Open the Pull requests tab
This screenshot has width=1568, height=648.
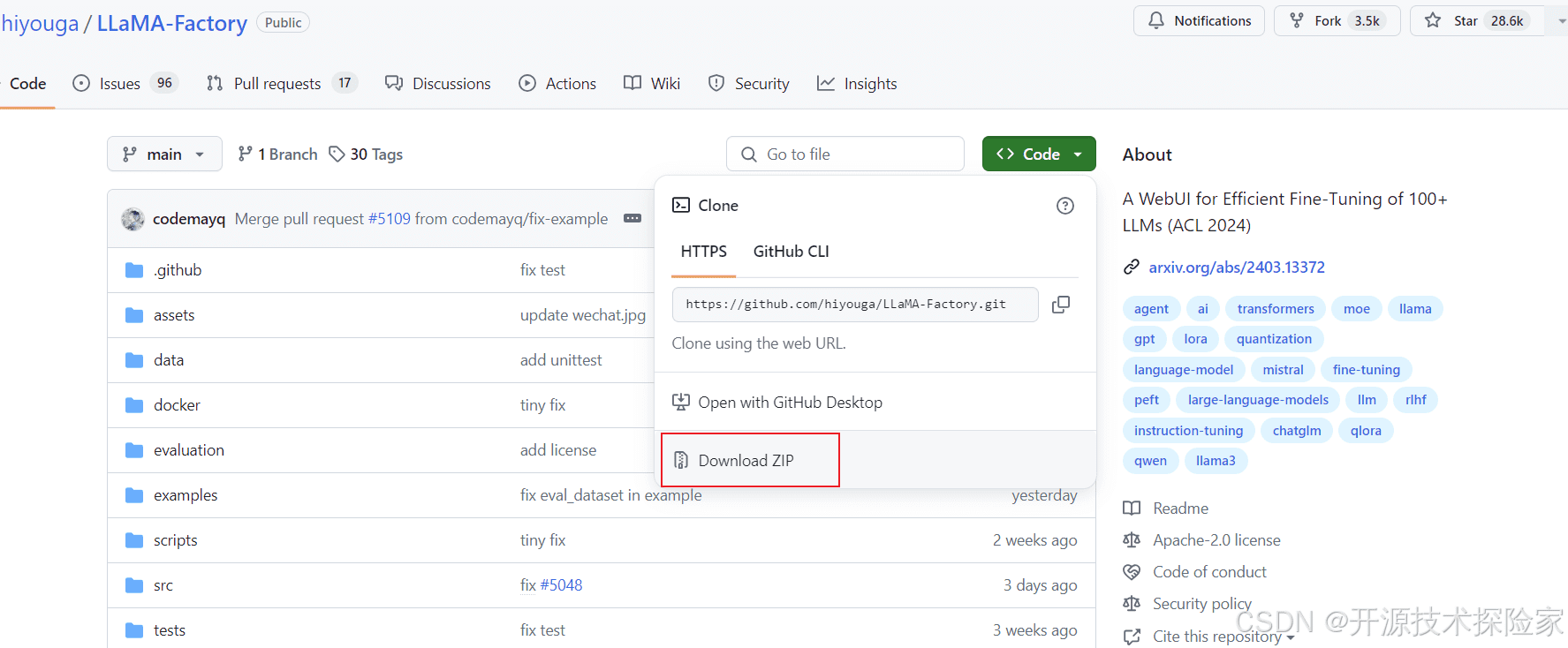pyautogui.click(x=281, y=83)
